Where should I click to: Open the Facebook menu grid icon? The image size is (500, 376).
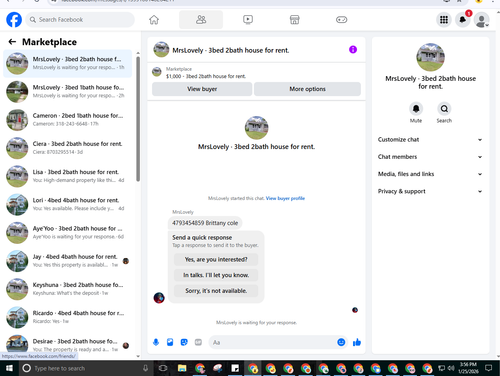click(444, 20)
